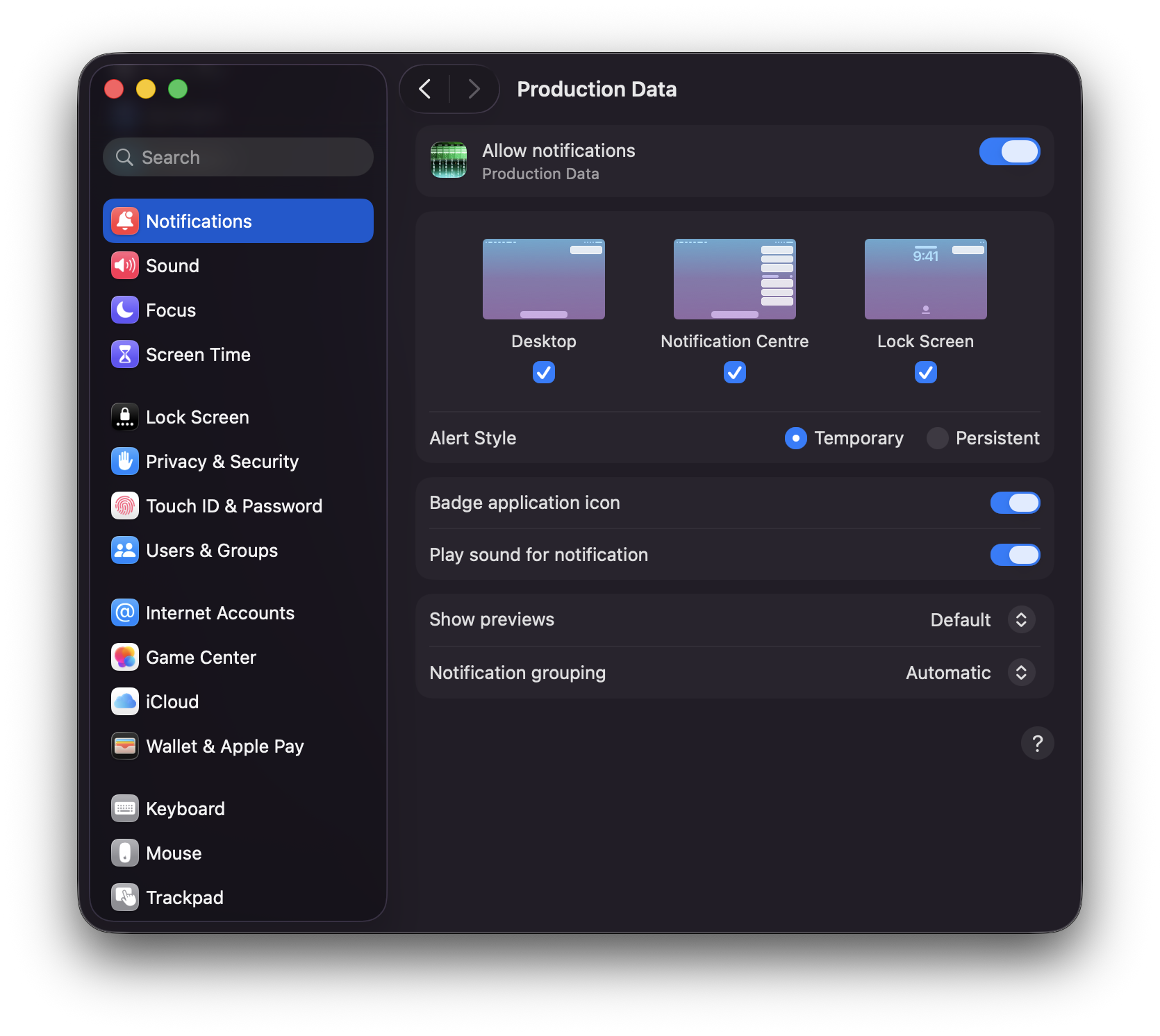Click the green zoom window button
The width and height of the screenshot is (1160, 1036).
click(x=178, y=89)
